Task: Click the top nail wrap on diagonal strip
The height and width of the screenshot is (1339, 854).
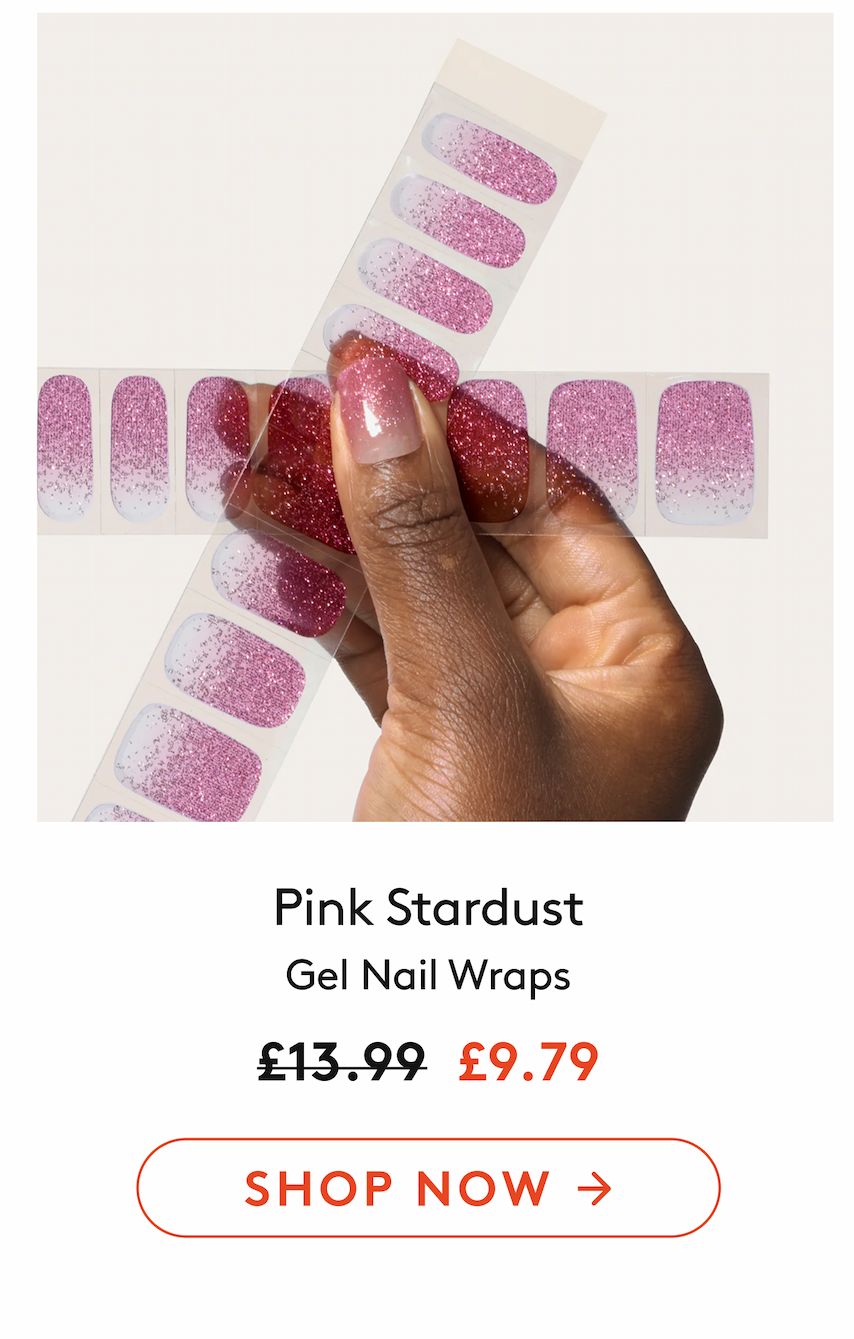Action: coord(490,158)
